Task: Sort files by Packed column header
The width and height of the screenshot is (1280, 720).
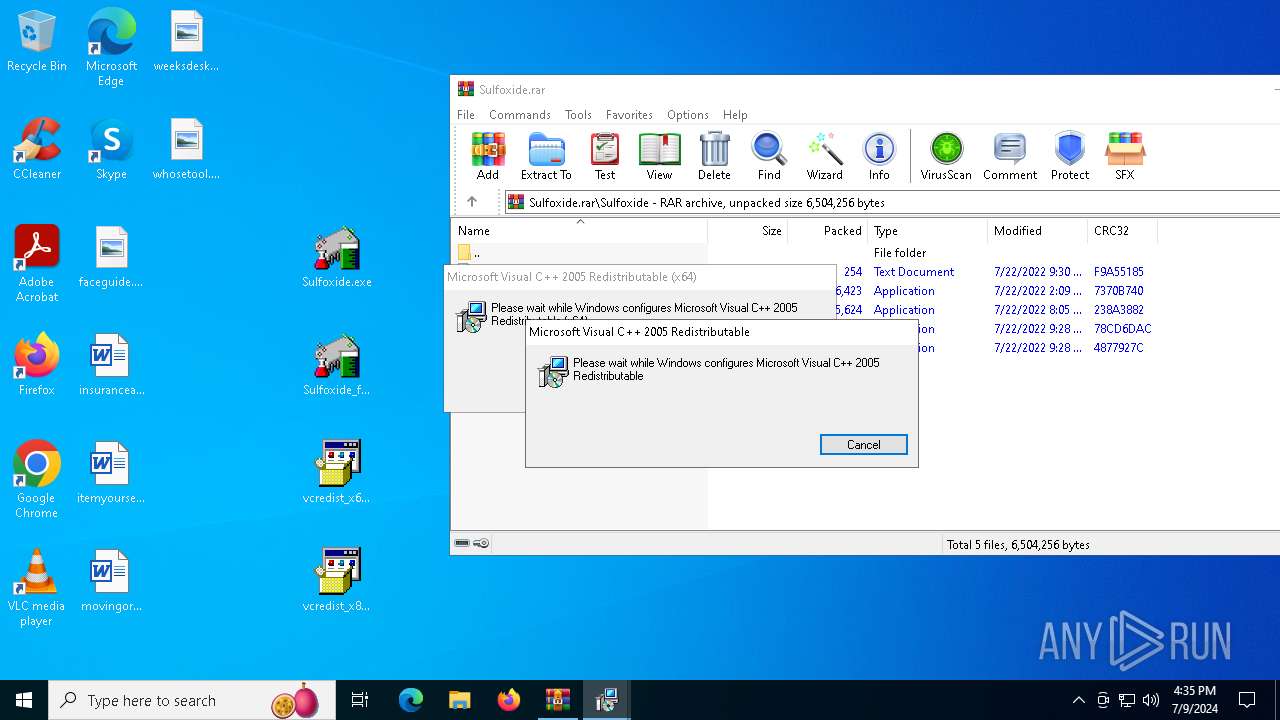Action: (828, 231)
